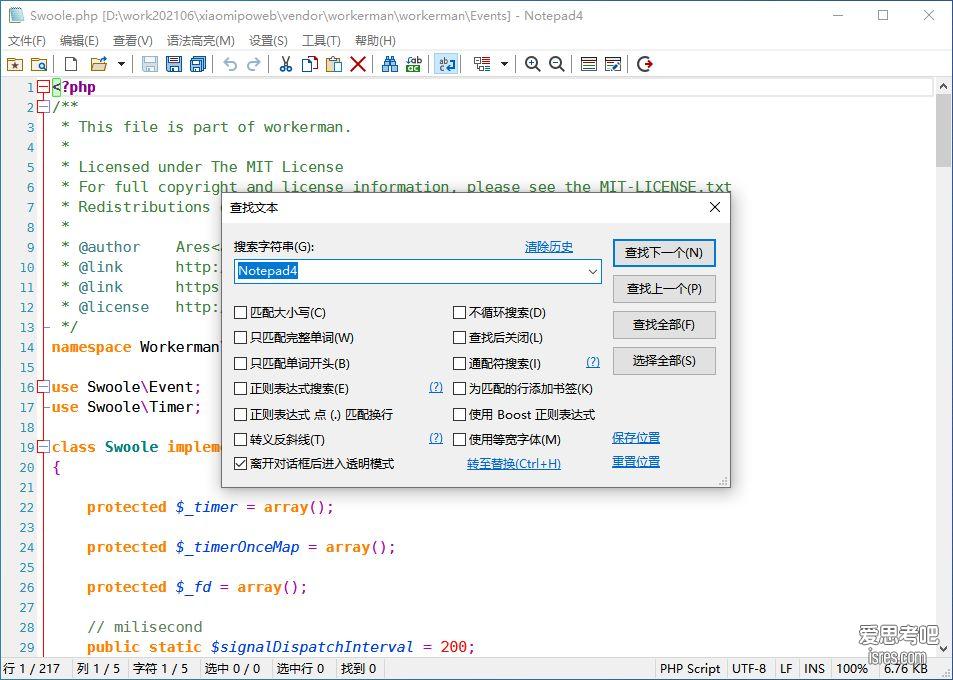Delete selection with red X icon
Screen dimensions: 953x680
click(x=358, y=64)
